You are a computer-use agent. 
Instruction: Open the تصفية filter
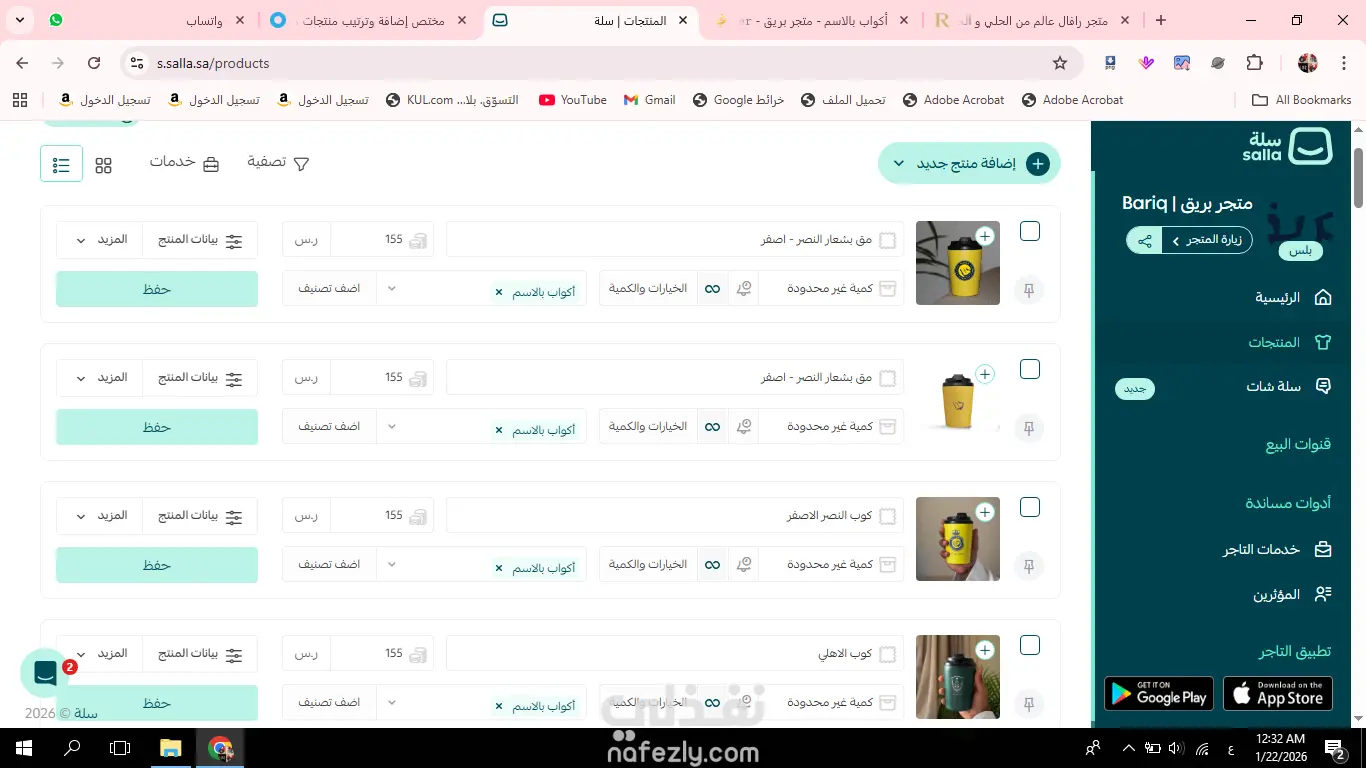279,162
